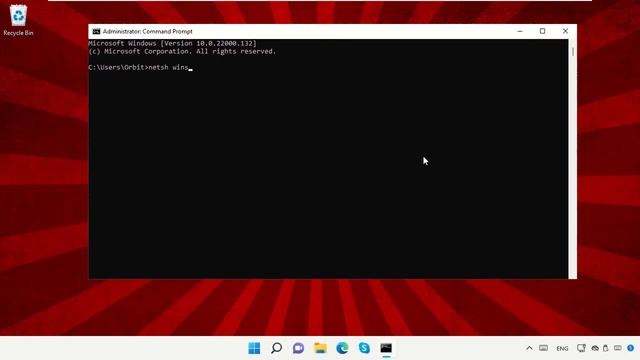Screen dimensions: 640x360
Task: Show hidden system tray icons
Action: (x=529, y=348)
